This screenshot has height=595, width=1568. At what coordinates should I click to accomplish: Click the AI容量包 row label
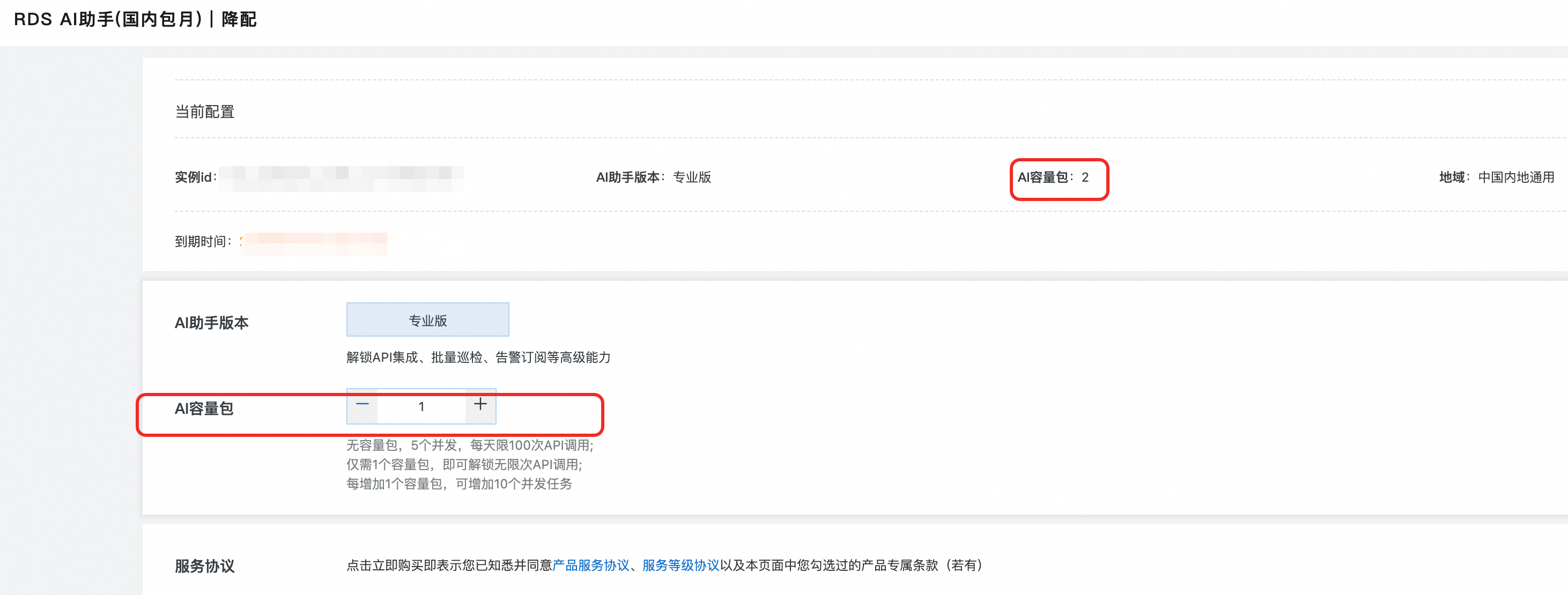click(x=204, y=409)
